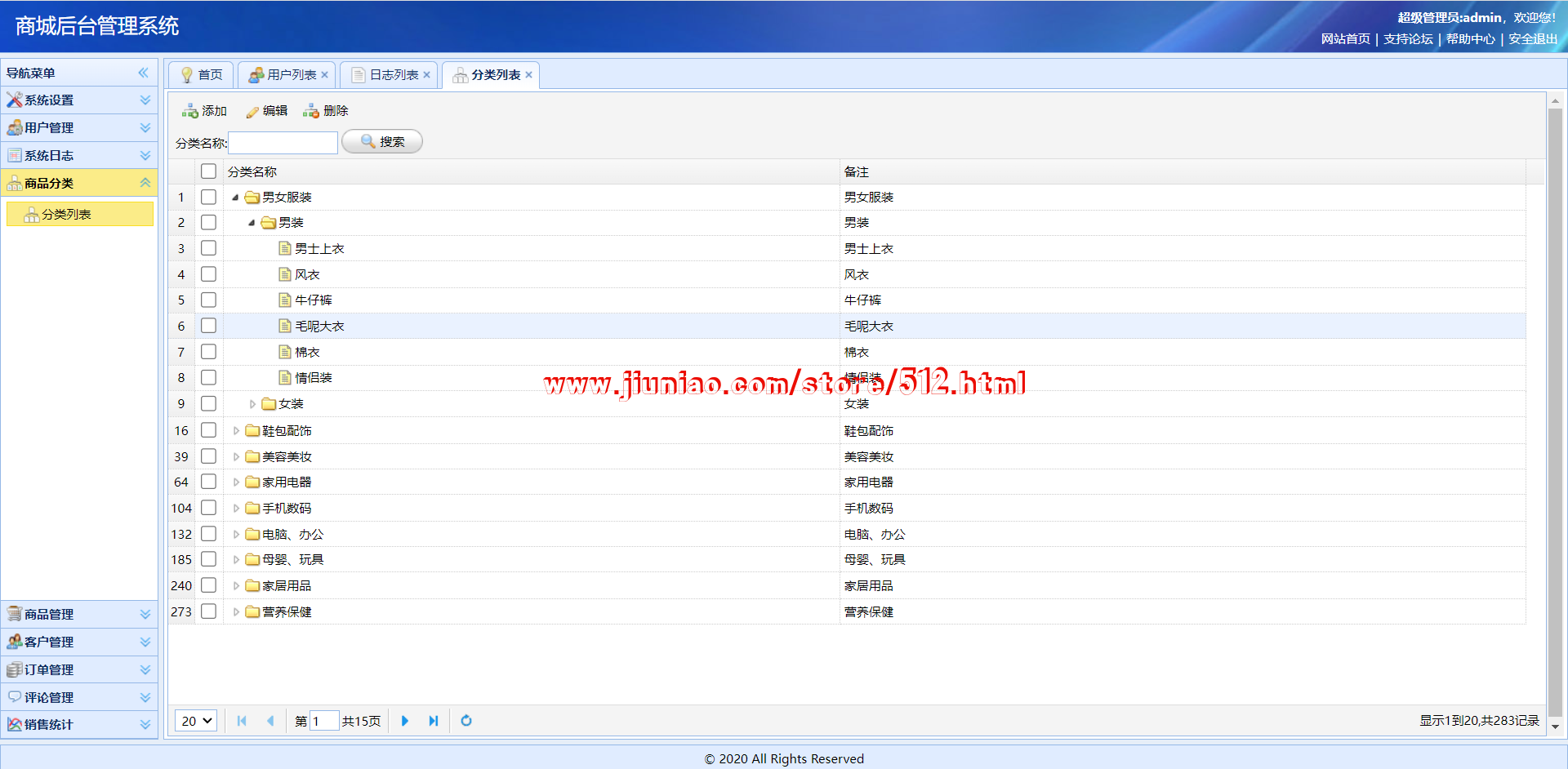Refresh the category list with reload icon
Viewport: 1568px width, 769px height.
(x=466, y=721)
